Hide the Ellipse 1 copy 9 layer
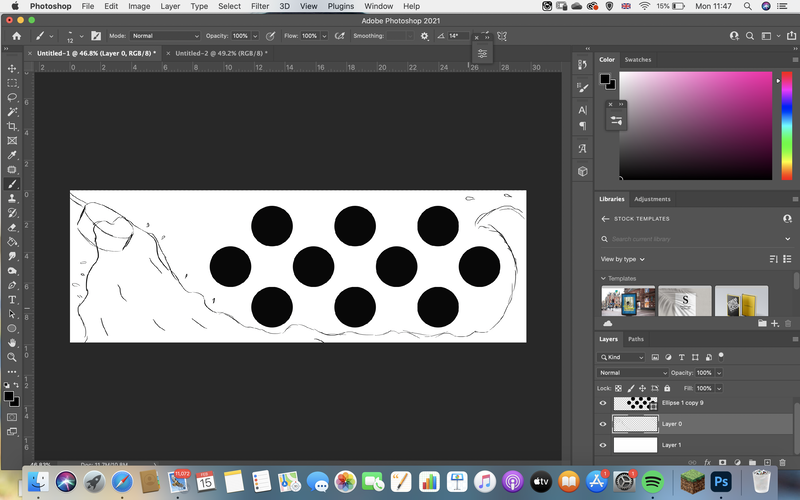The image size is (800, 500). click(603, 403)
